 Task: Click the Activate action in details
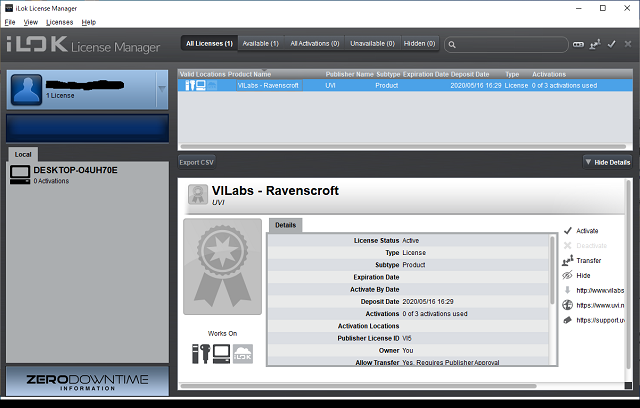click(x=587, y=231)
